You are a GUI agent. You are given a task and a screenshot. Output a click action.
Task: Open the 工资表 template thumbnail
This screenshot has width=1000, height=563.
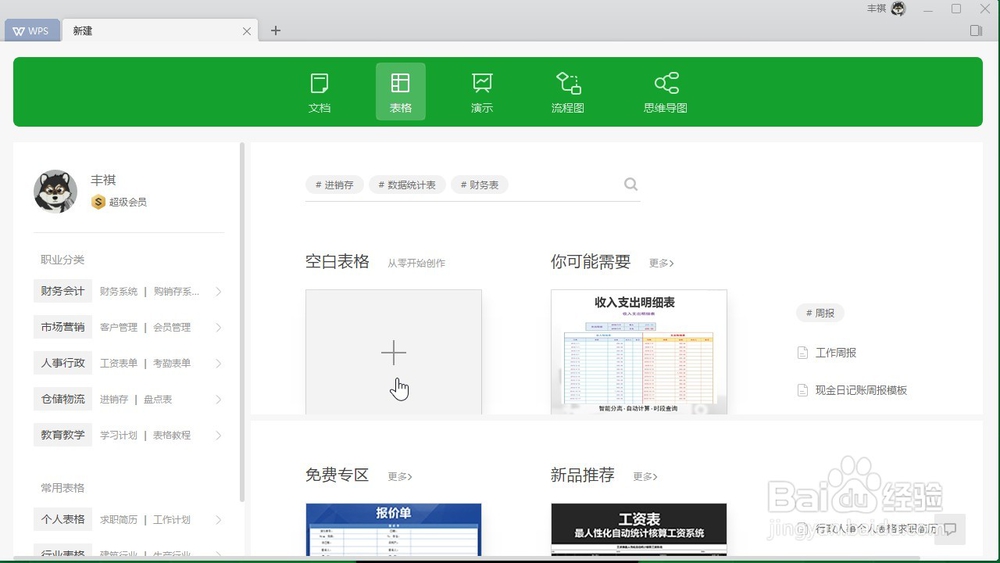click(639, 529)
